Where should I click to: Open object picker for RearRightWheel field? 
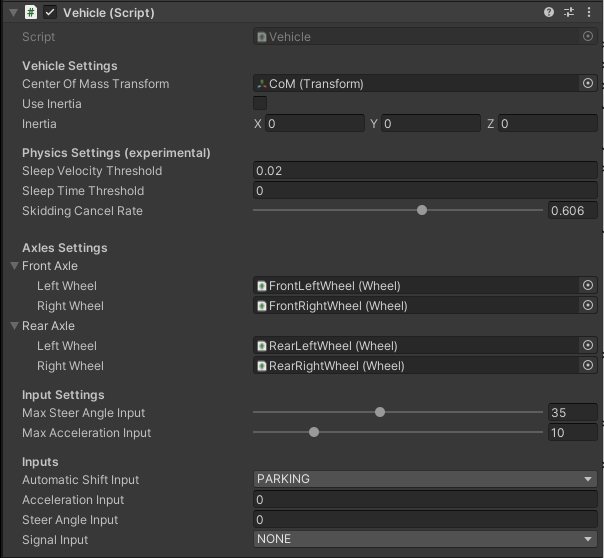point(588,366)
